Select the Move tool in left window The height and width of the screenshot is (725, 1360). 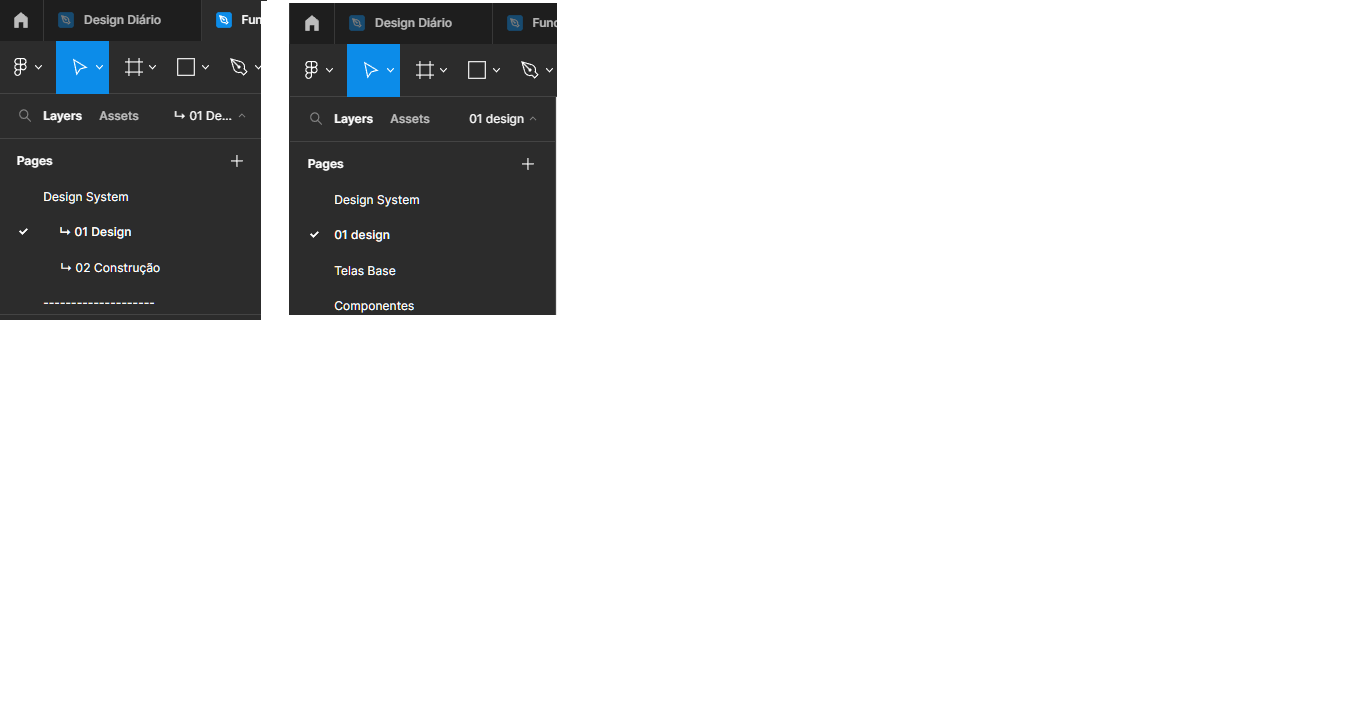[x=79, y=67]
